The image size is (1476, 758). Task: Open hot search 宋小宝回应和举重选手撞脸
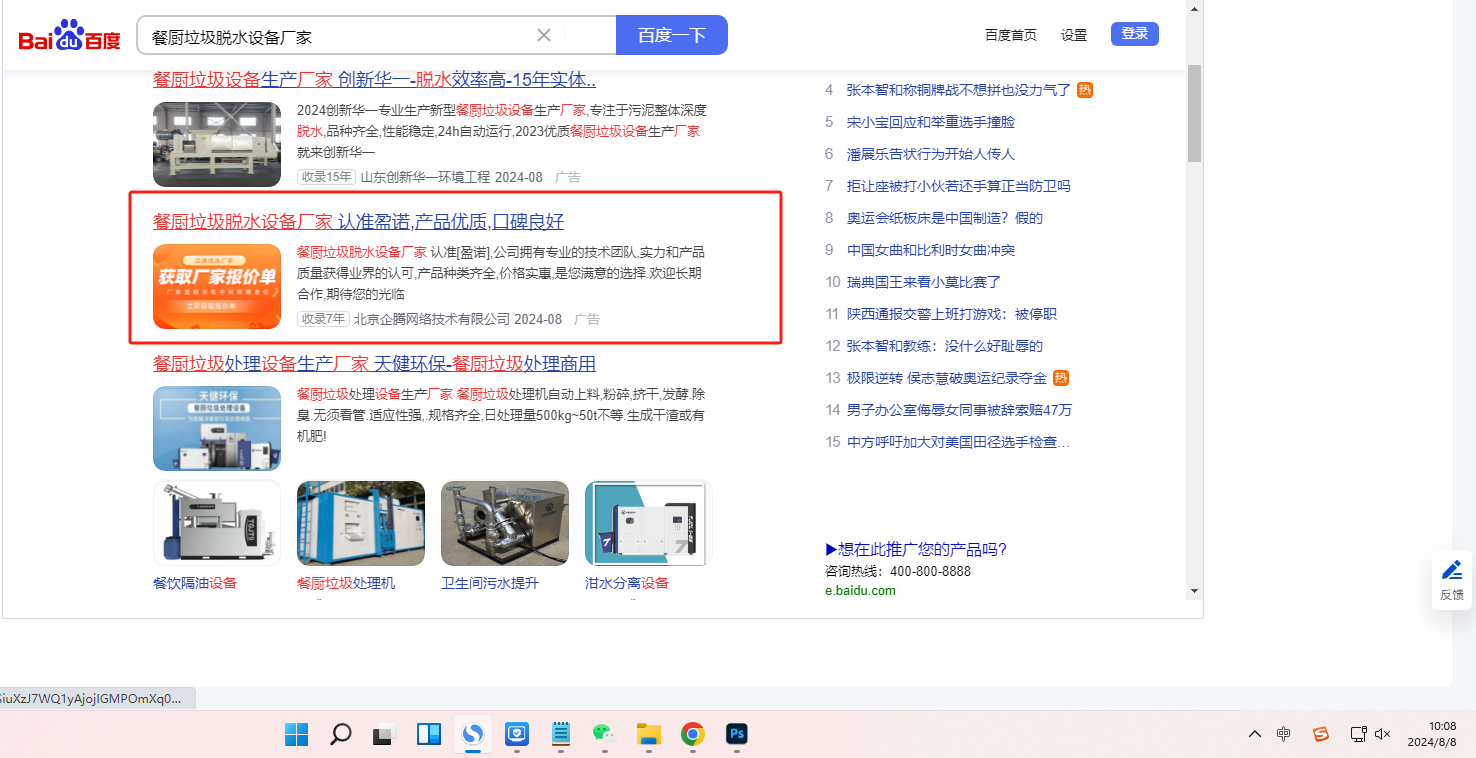click(x=931, y=122)
